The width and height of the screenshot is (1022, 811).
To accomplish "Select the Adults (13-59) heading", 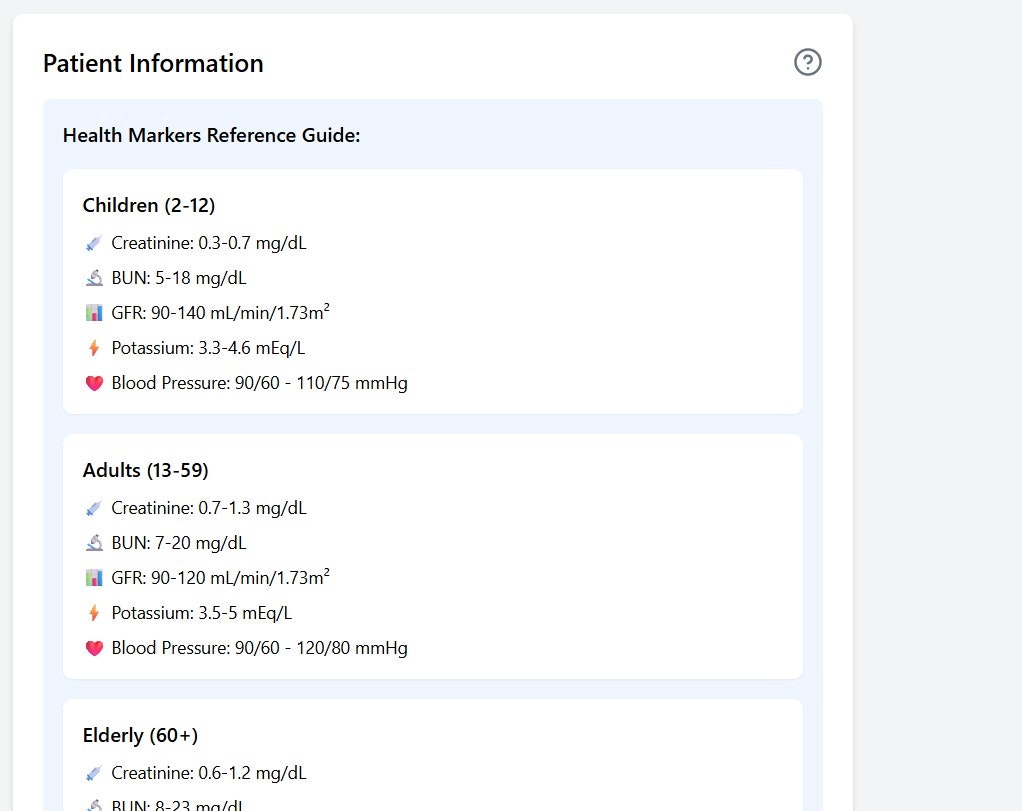I will point(145,470).
